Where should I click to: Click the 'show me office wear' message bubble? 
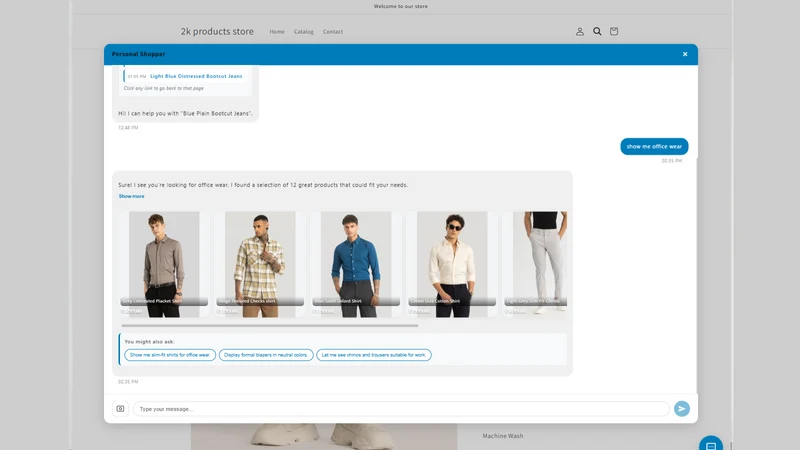coord(654,146)
